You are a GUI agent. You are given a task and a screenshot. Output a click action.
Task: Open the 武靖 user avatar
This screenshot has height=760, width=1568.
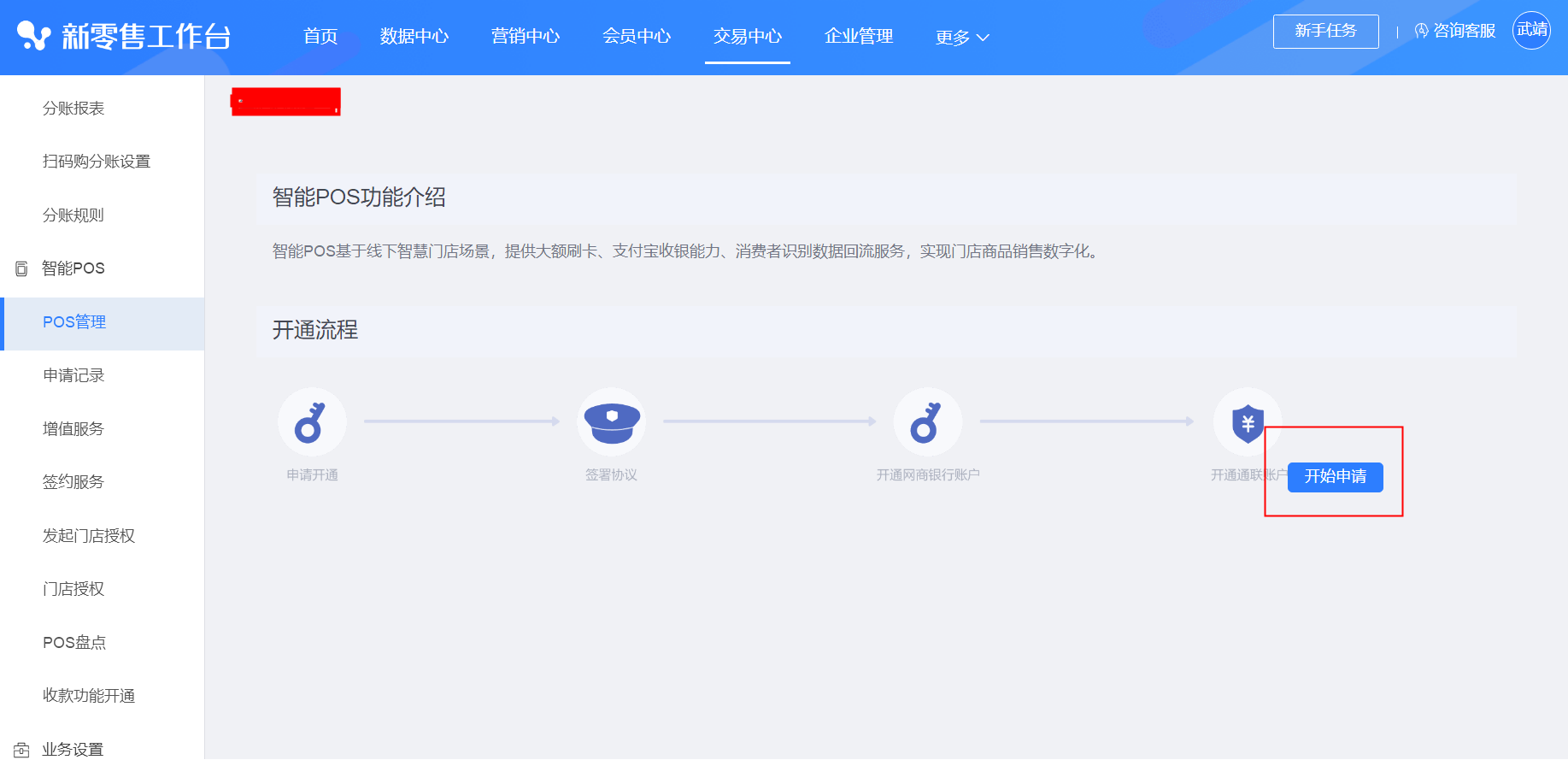click(x=1531, y=31)
